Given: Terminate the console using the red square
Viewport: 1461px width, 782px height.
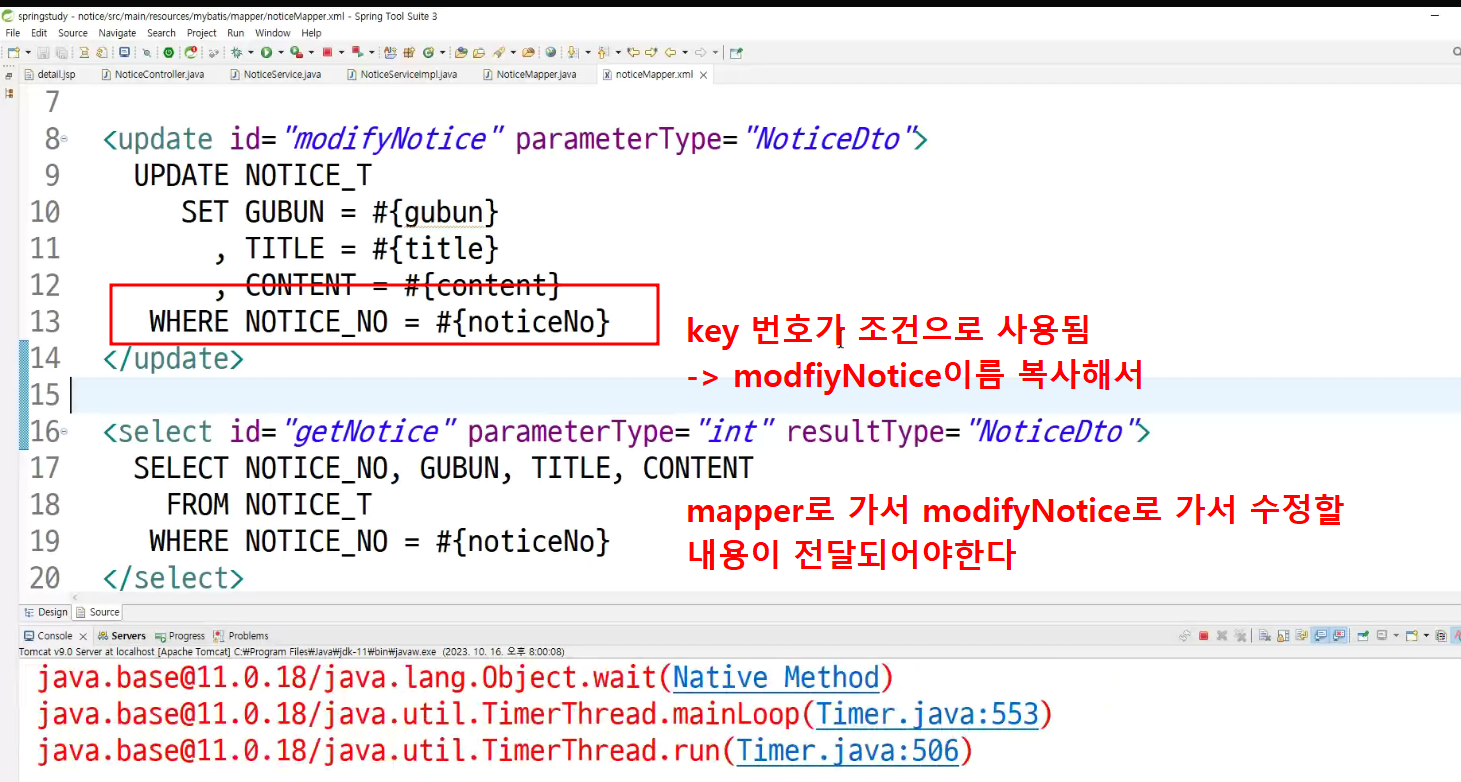Looking at the screenshot, I should click(x=1203, y=636).
